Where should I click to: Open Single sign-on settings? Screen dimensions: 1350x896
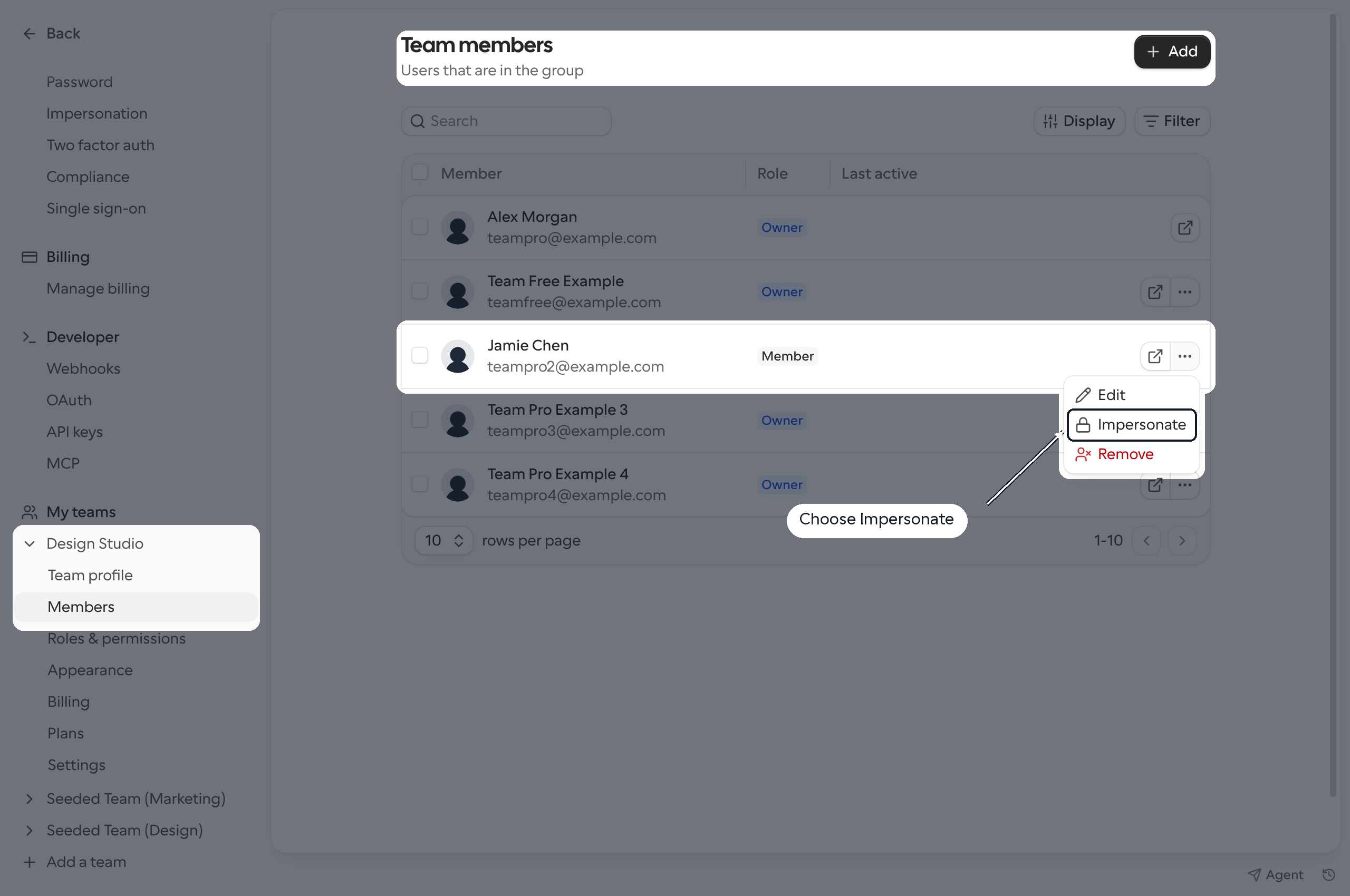coord(96,209)
